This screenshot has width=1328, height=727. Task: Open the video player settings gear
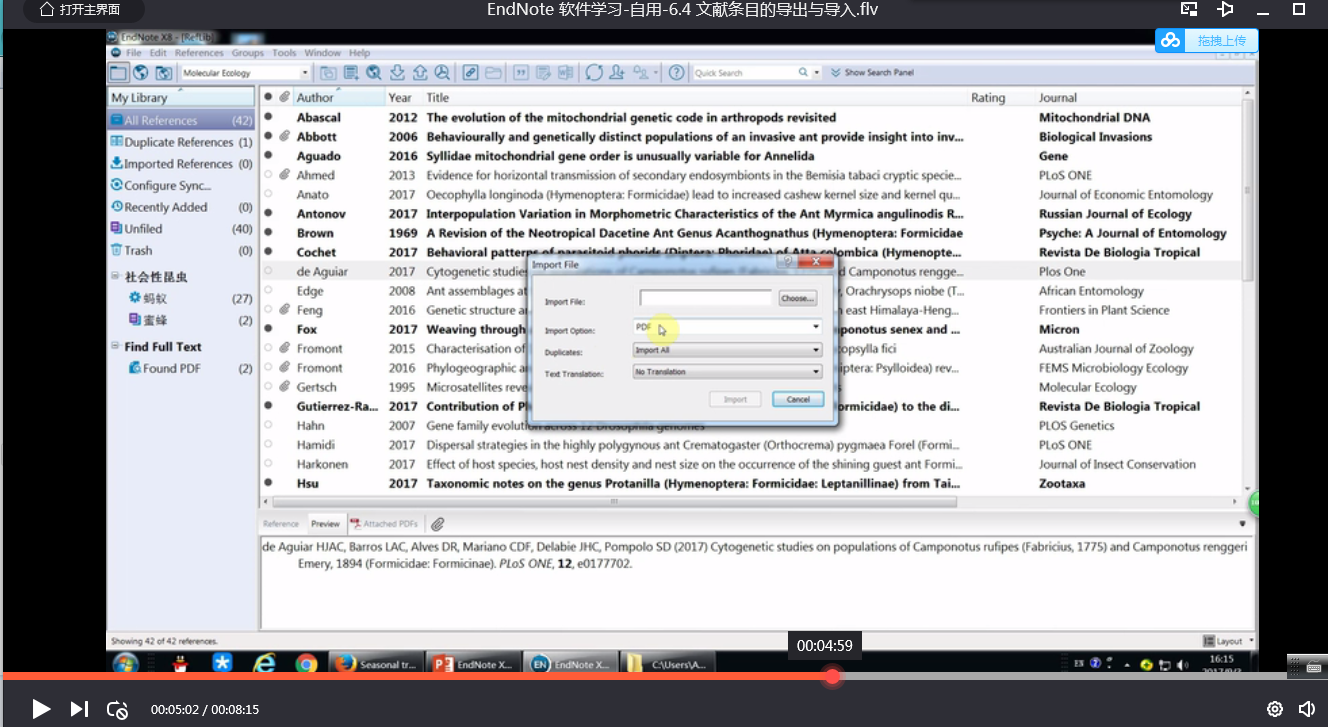tap(1274, 709)
